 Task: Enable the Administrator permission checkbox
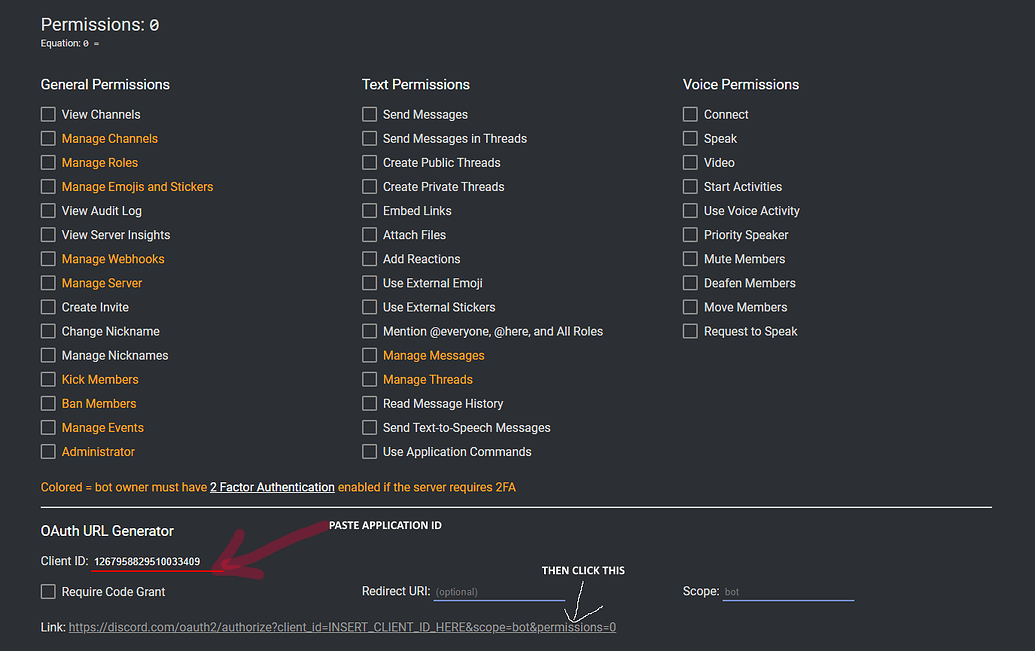tap(48, 452)
